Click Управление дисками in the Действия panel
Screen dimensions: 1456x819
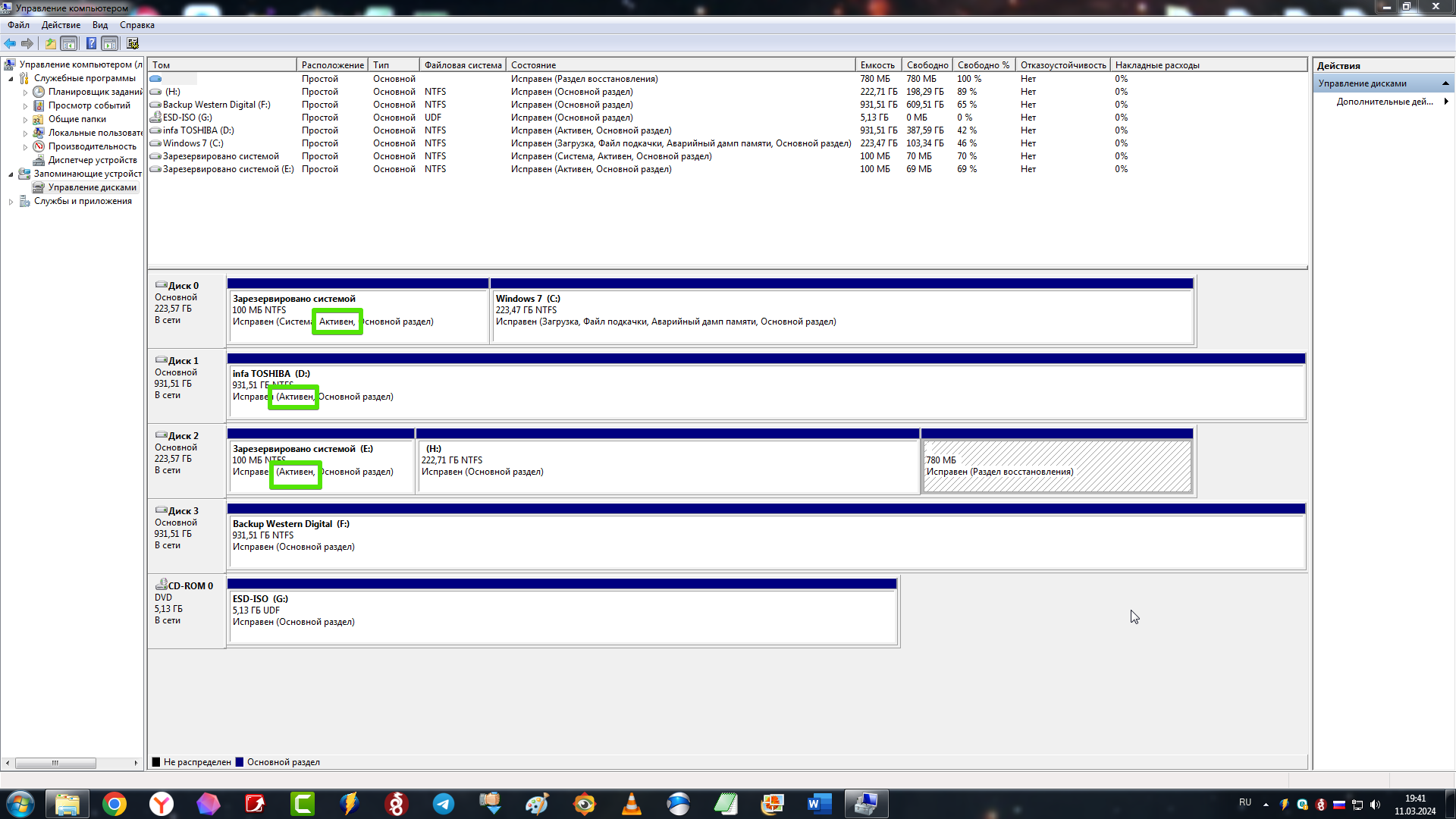pyautogui.click(x=1362, y=83)
